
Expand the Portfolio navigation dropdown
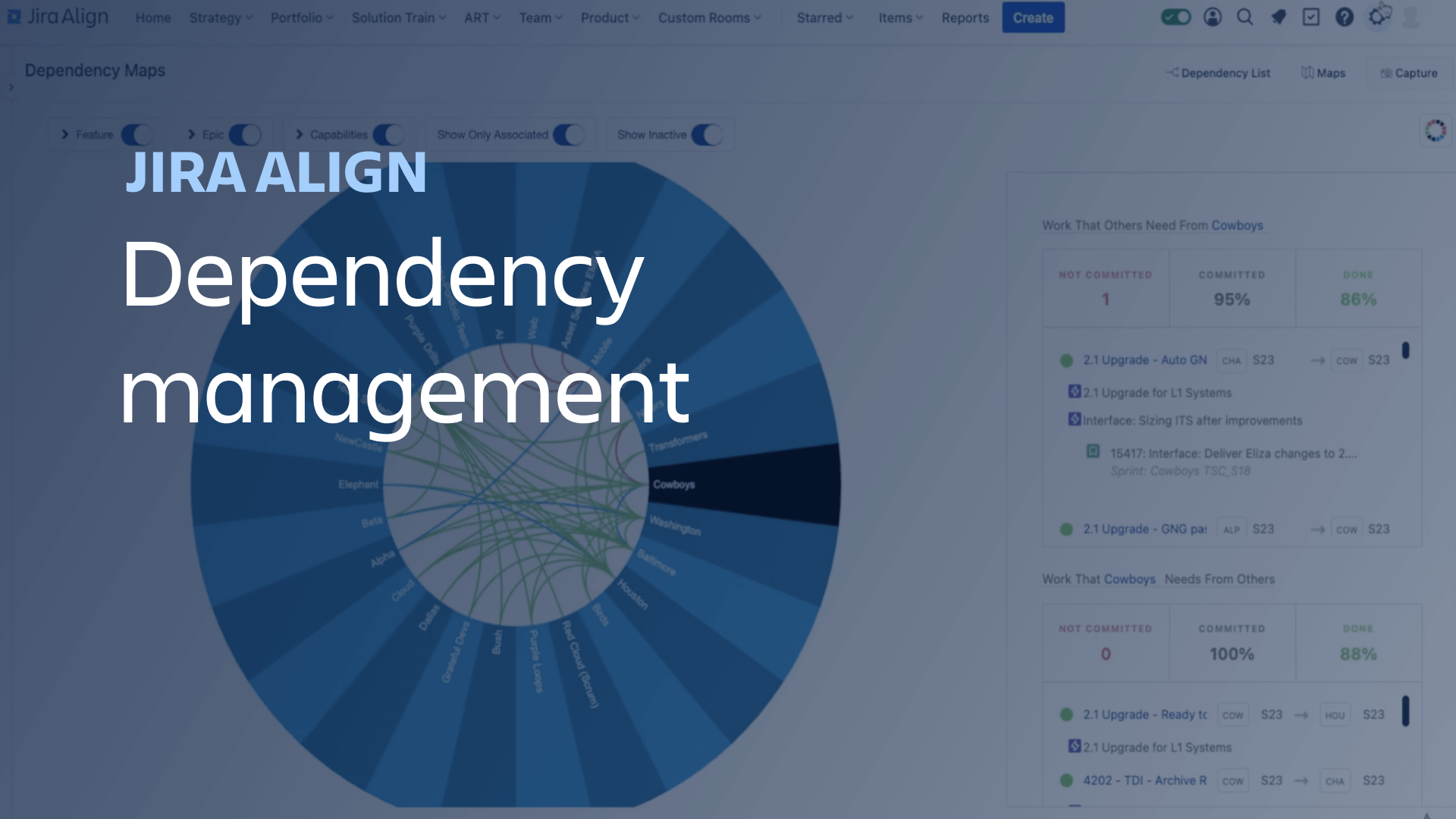(302, 18)
